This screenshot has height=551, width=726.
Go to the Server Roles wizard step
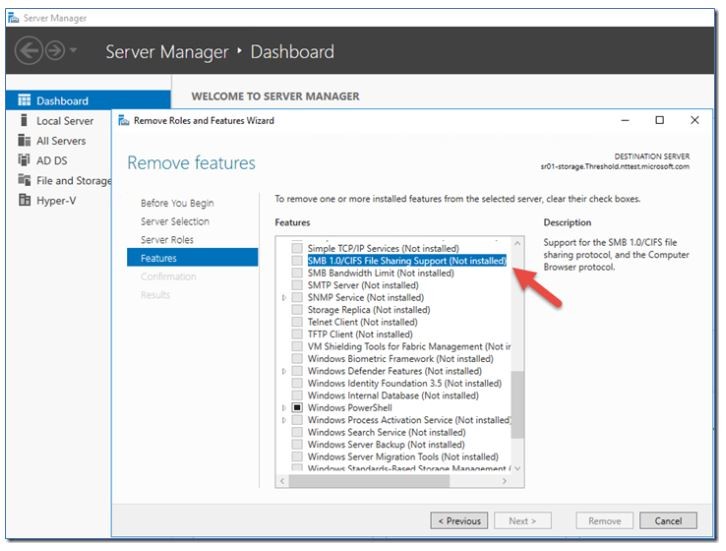click(x=167, y=240)
